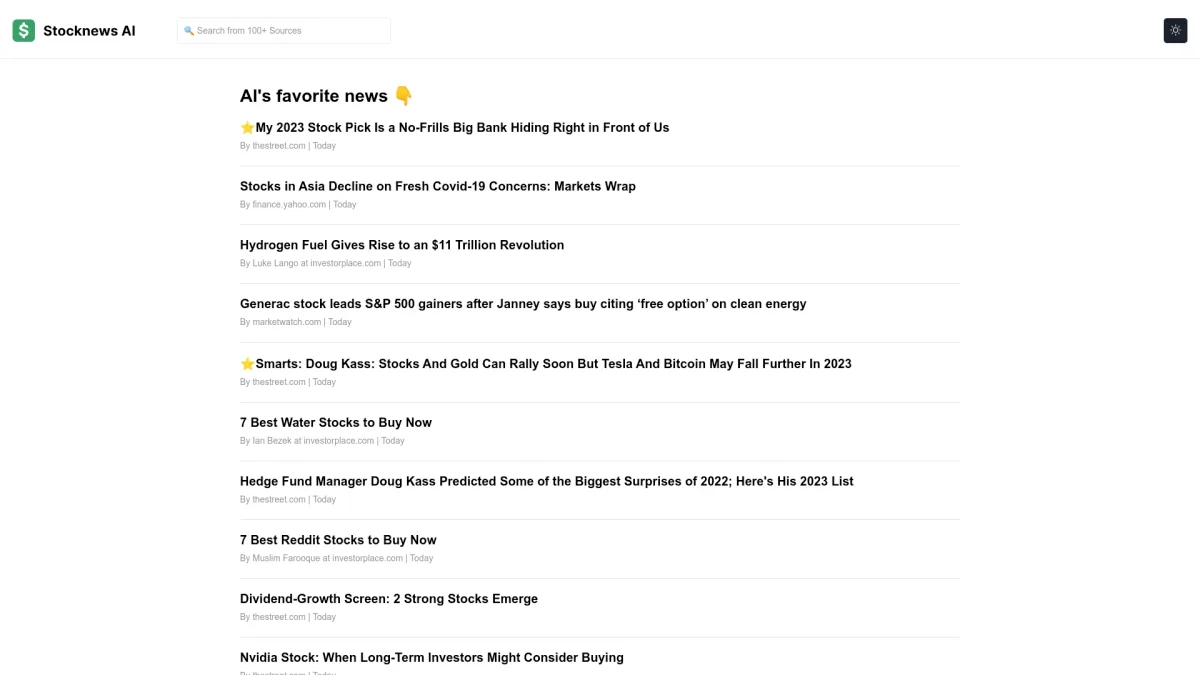Image resolution: width=1200 pixels, height=675 pixels.
Task: Open the starred My 2023 Stock Pick article
Action: 462,128
